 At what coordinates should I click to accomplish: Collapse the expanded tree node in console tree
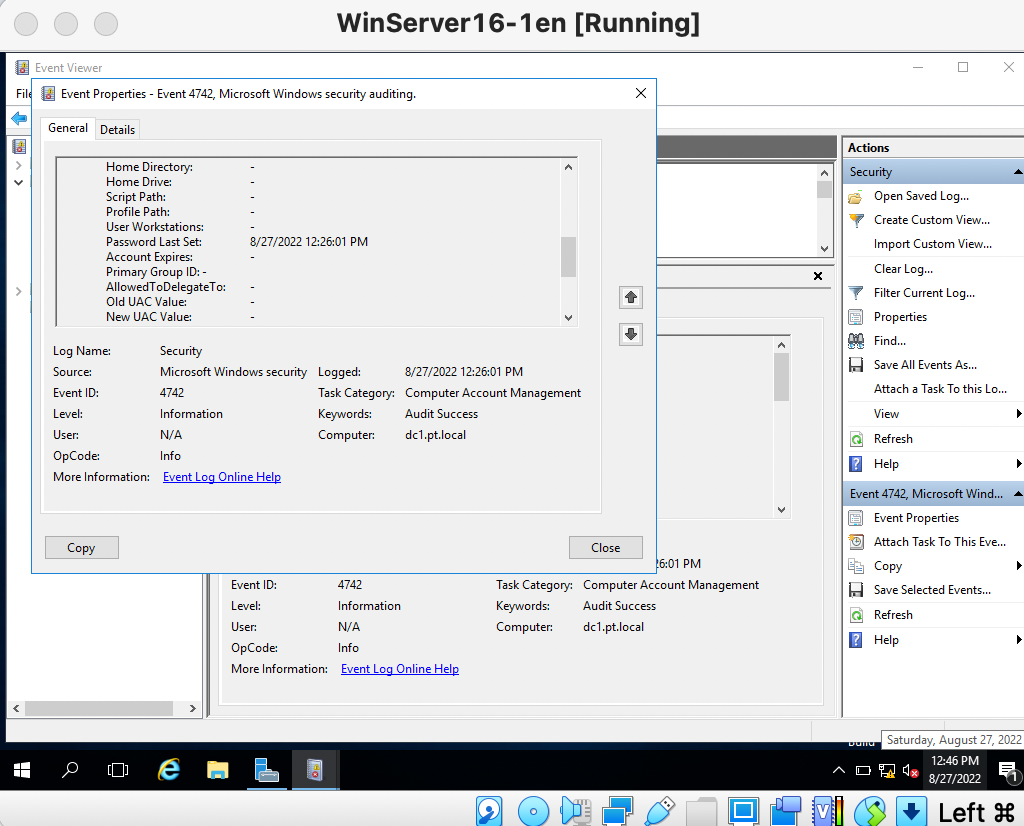click(x=18, y=182)
